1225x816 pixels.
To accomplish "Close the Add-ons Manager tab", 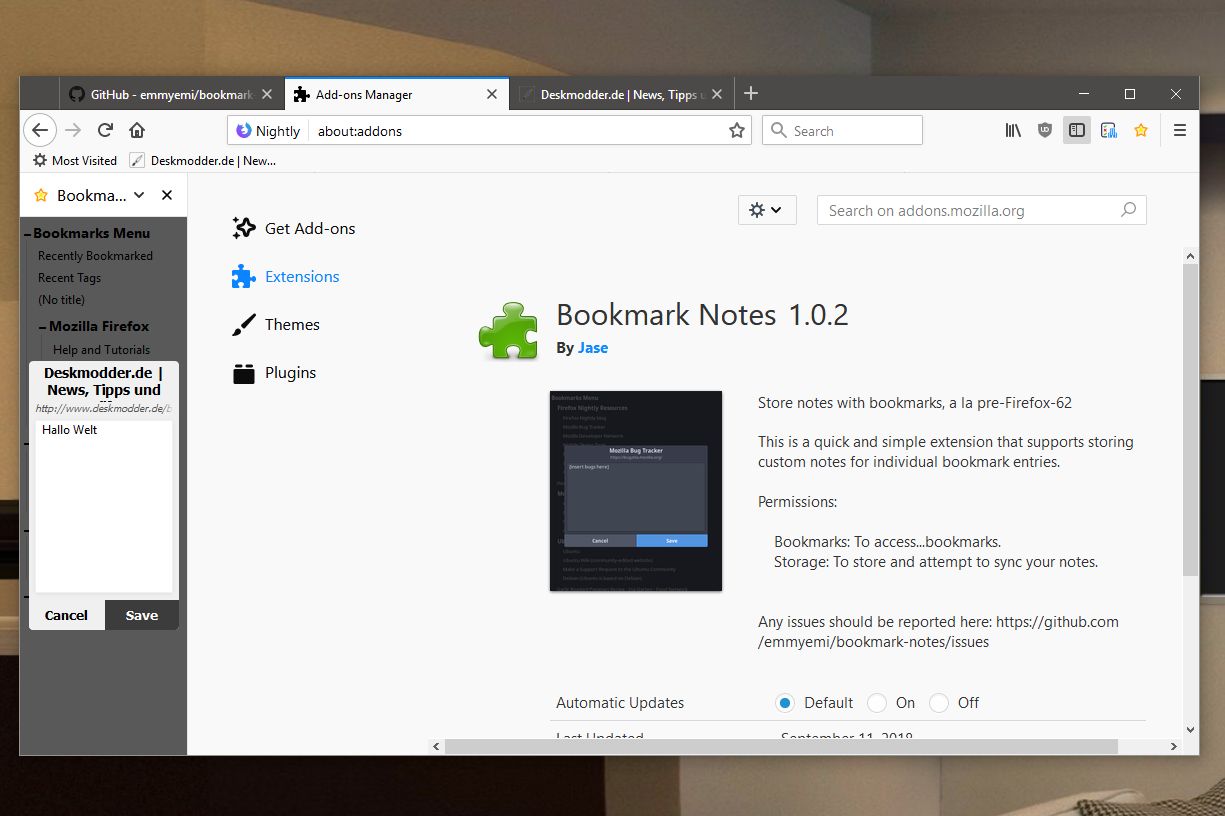I will [x=492, y=94].
